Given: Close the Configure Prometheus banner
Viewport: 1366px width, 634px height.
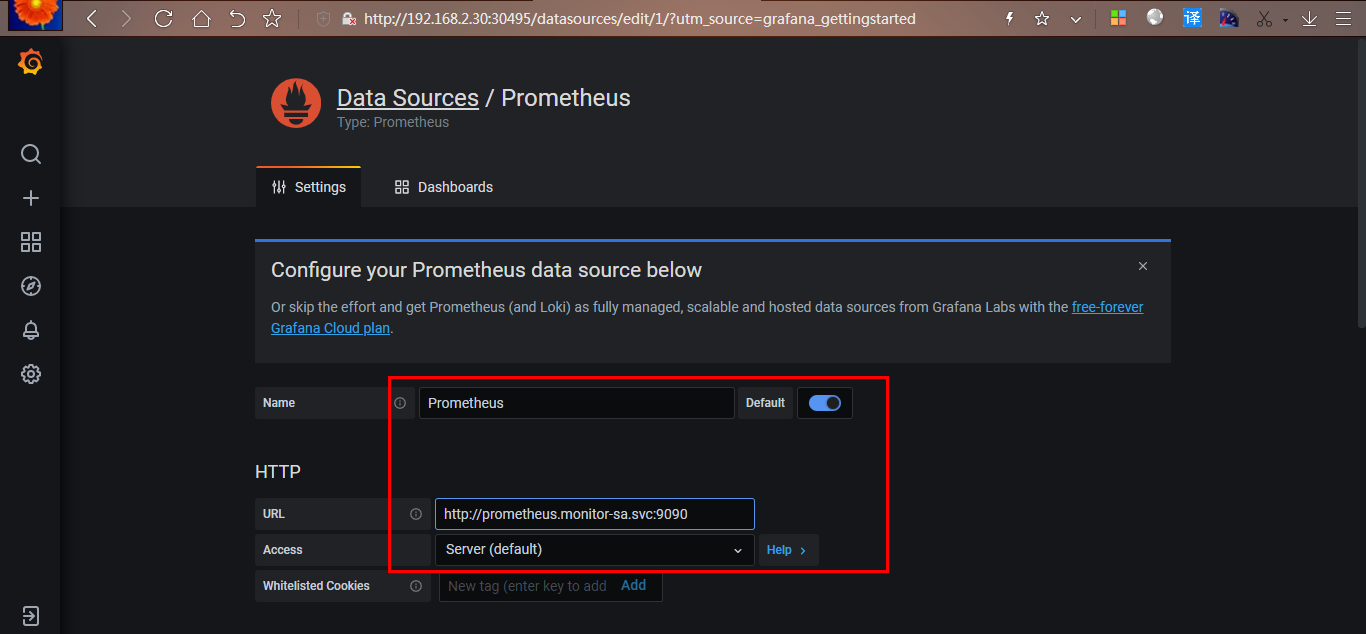Looking at the screenshot, I should (x=1143, y=266).
